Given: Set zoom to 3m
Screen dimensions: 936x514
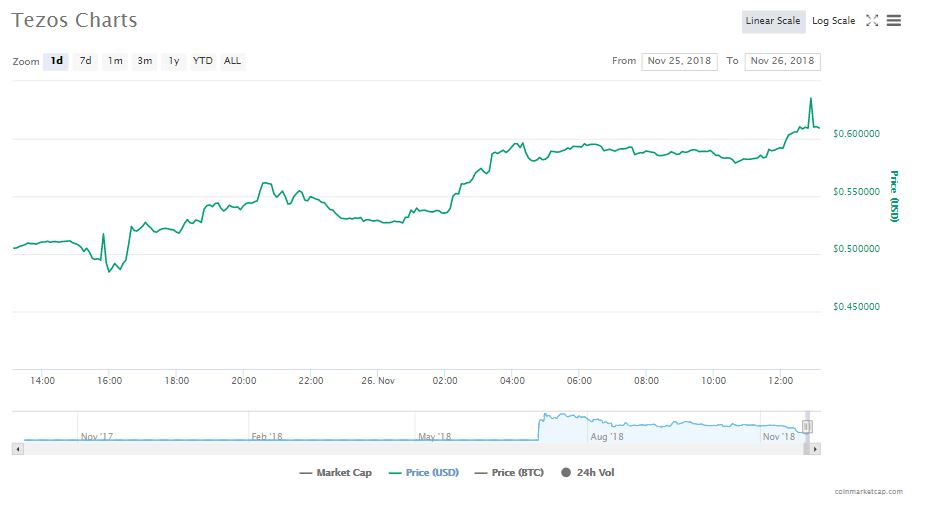Looking at the screenshot, I should click(x=144, y=61).
